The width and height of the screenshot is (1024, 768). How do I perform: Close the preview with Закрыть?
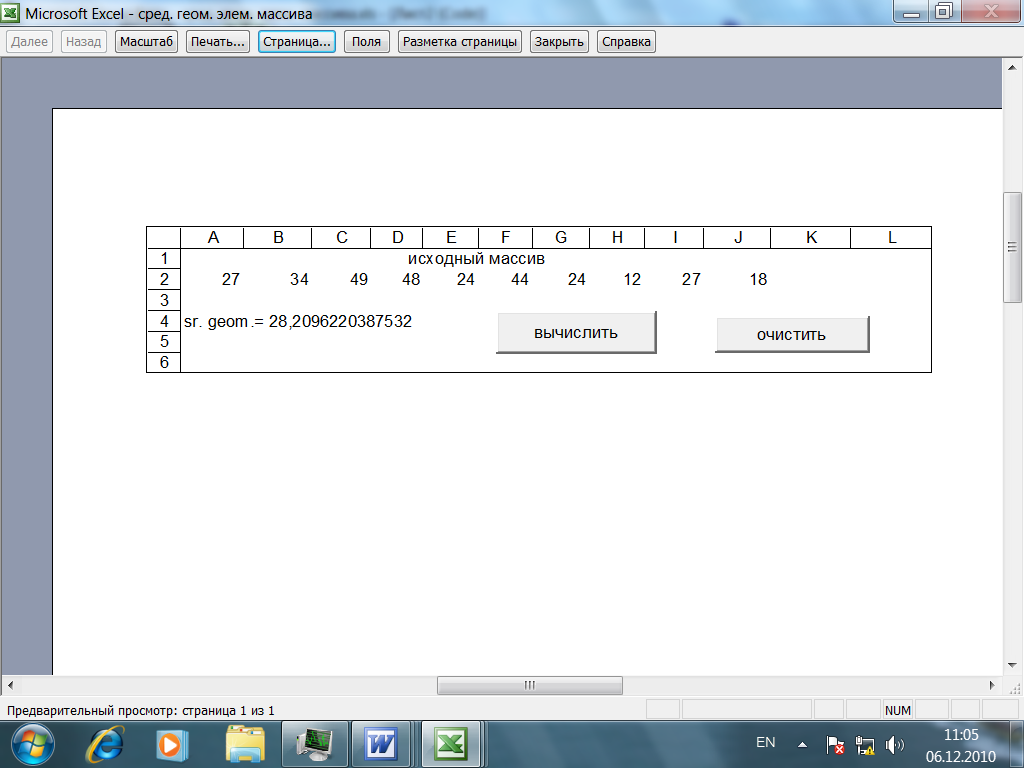click(559, 42)
